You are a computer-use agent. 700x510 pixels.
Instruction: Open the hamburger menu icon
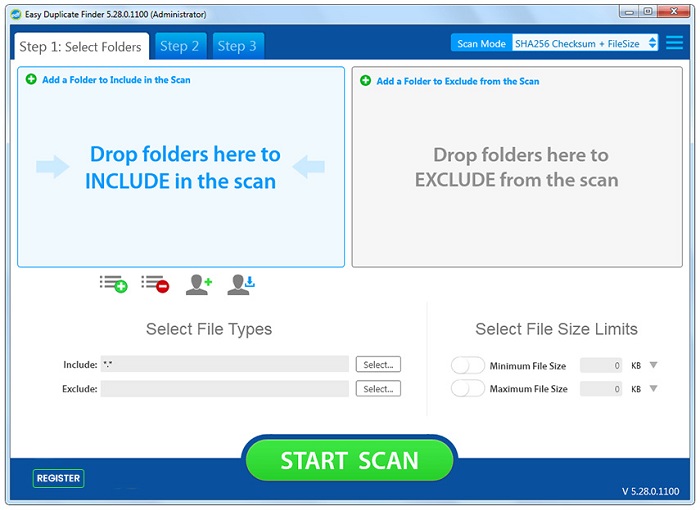674,43
